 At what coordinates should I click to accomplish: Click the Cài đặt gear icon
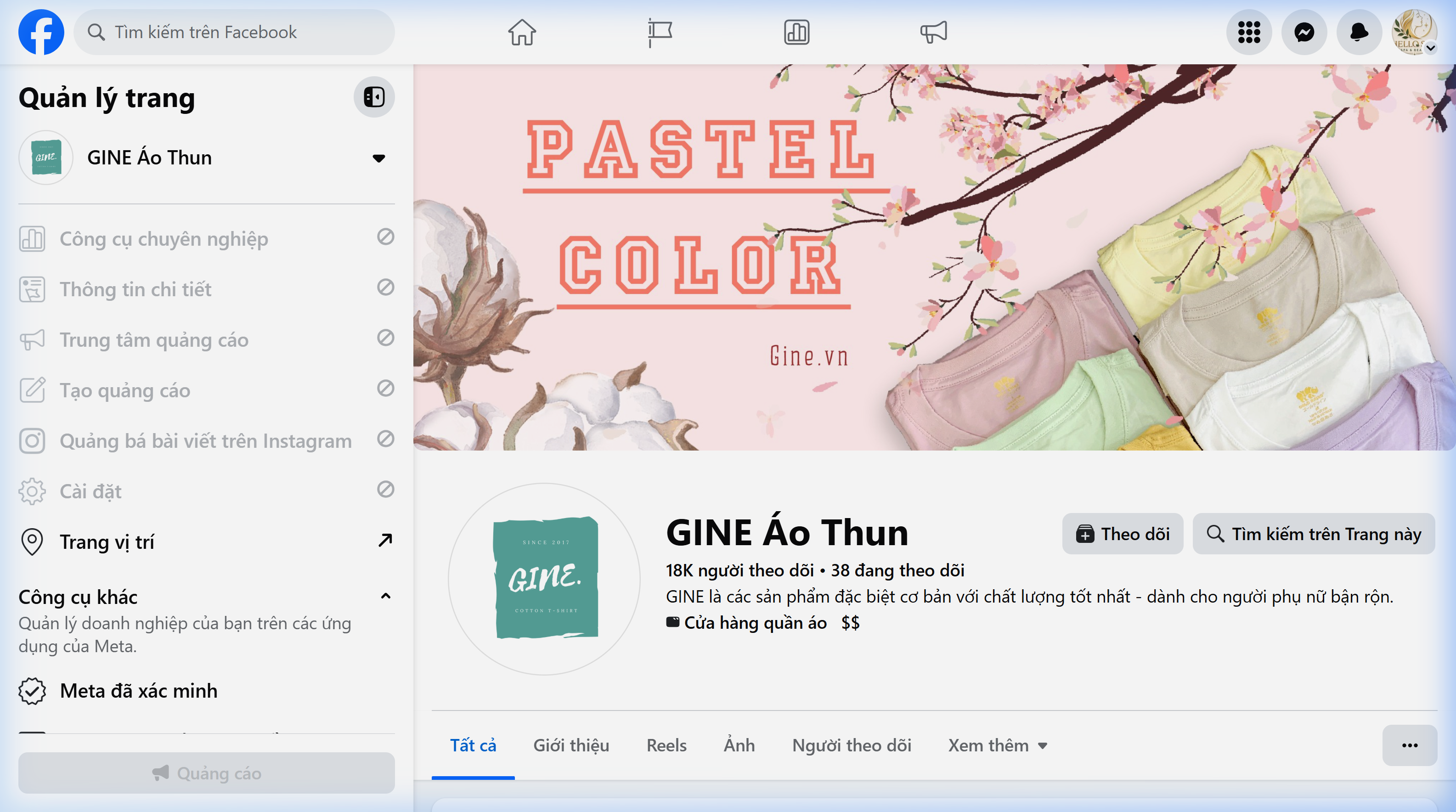(x=32, y=491)
